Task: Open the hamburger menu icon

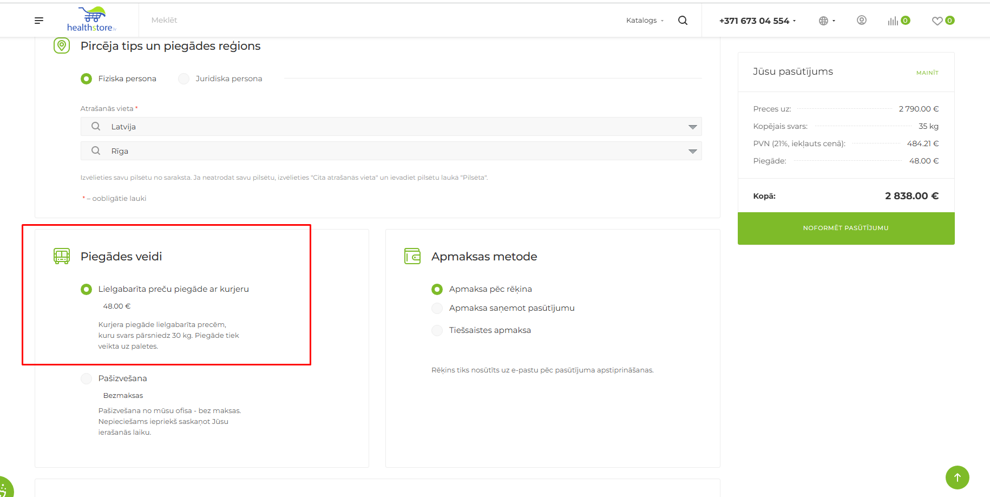Action: pos(39,21)
